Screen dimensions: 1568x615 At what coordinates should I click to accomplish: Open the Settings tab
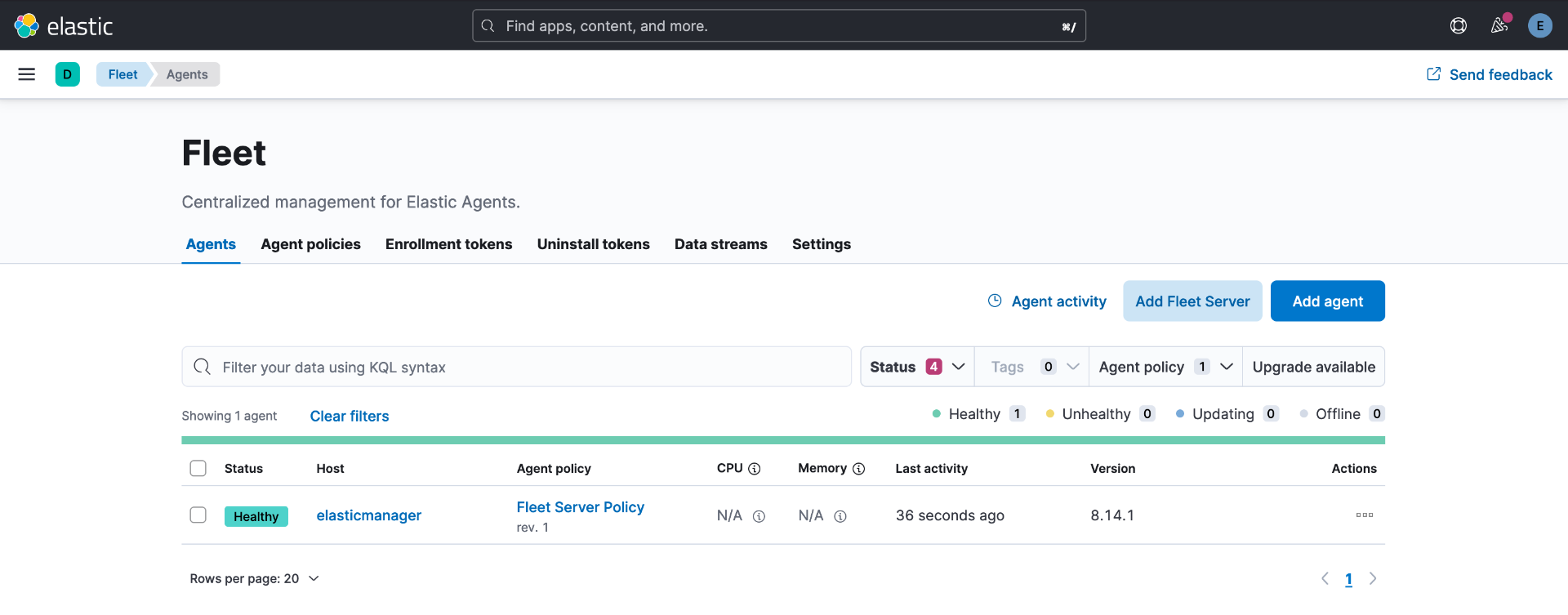(822, 244)
